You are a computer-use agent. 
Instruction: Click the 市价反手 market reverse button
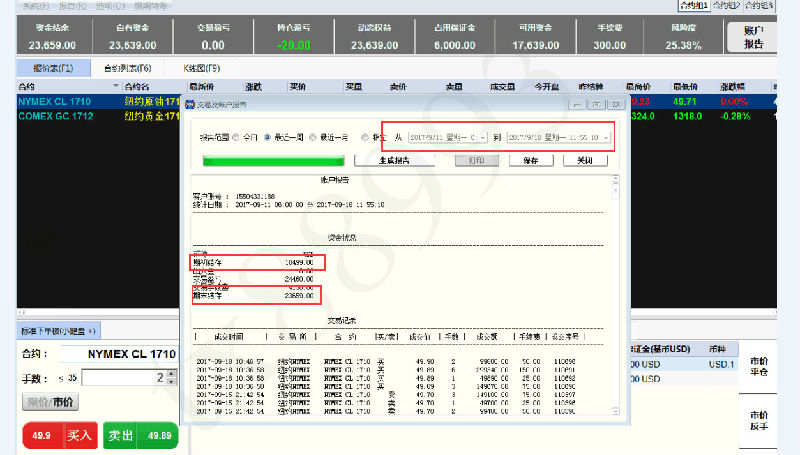pyautogui.click(x=758, y=420)
